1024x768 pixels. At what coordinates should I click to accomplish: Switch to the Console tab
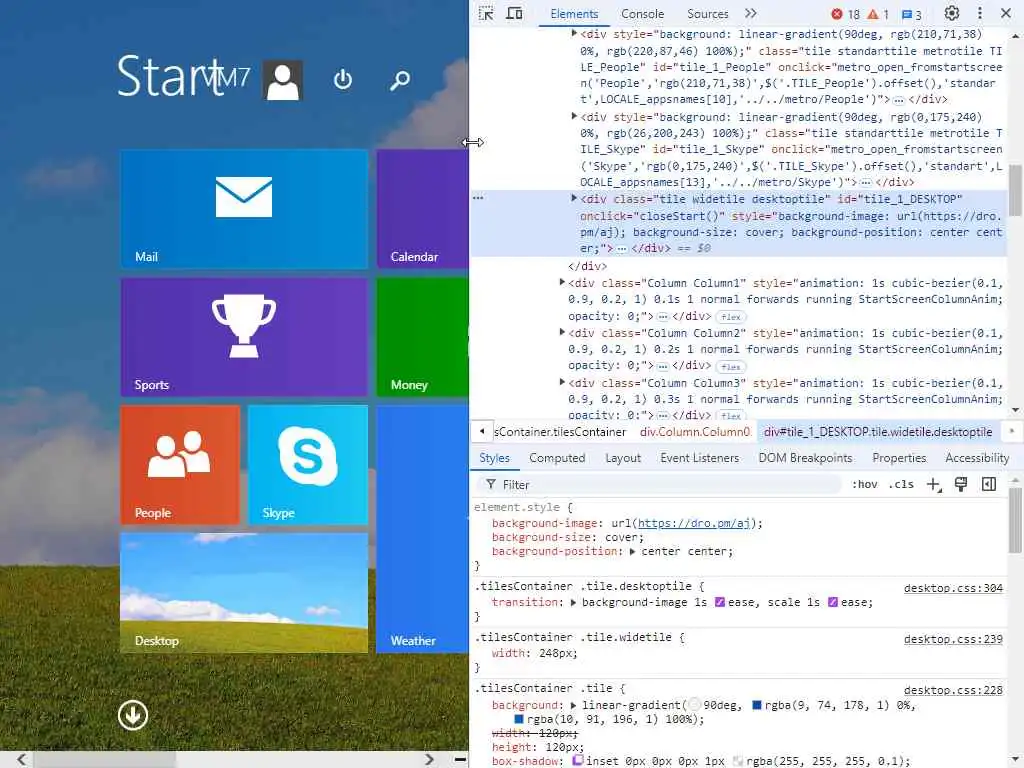point(642,14)
